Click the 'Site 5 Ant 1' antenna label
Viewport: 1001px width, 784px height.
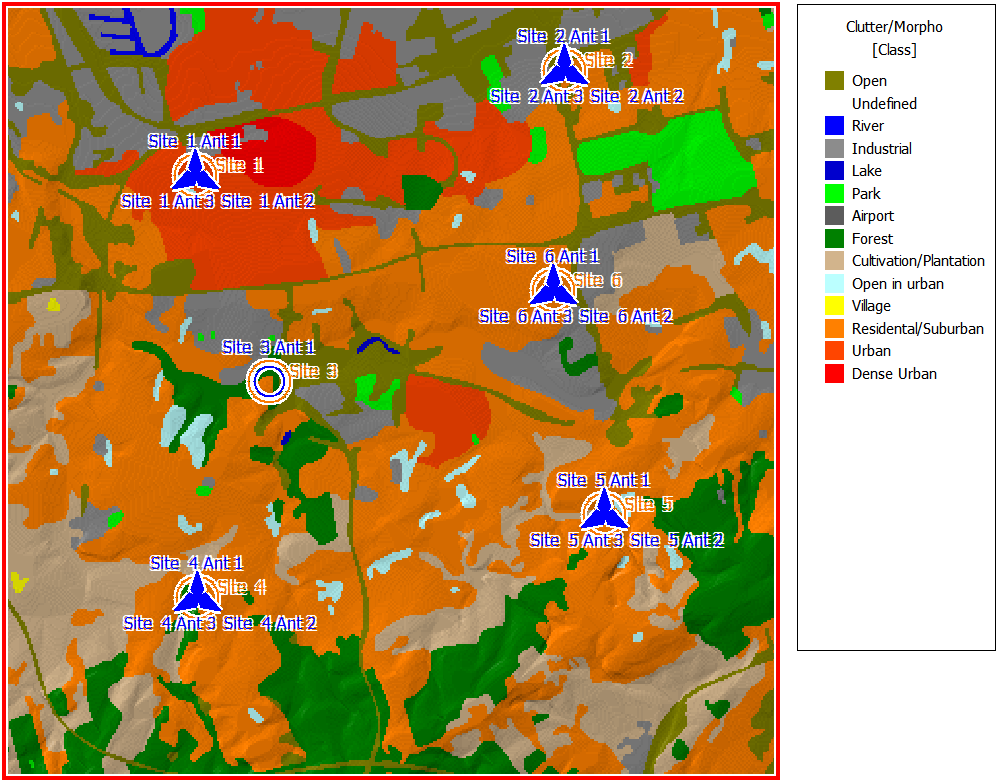[604, 480]
